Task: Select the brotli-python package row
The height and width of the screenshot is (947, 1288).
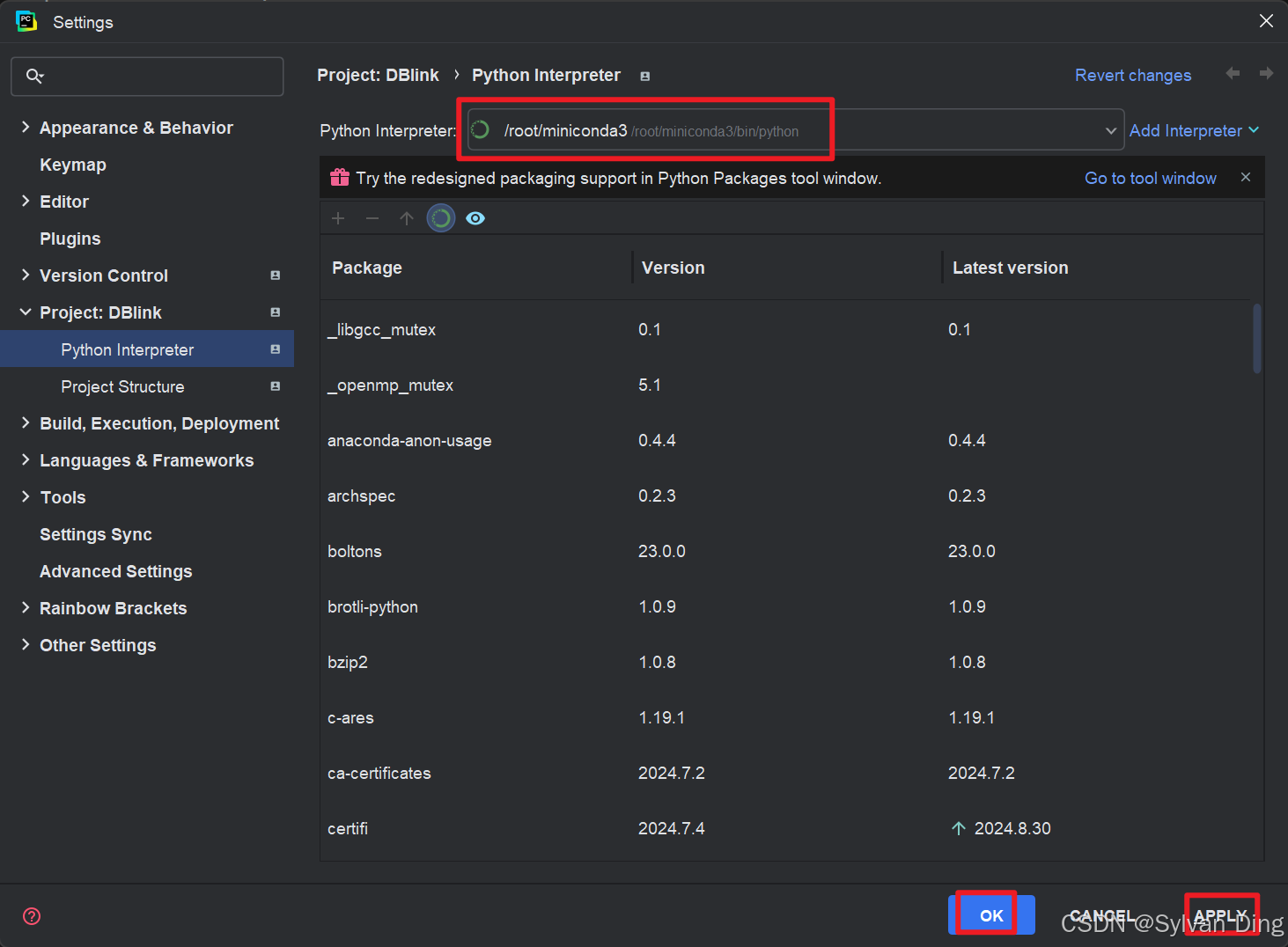Action: [x=787, y=606]
